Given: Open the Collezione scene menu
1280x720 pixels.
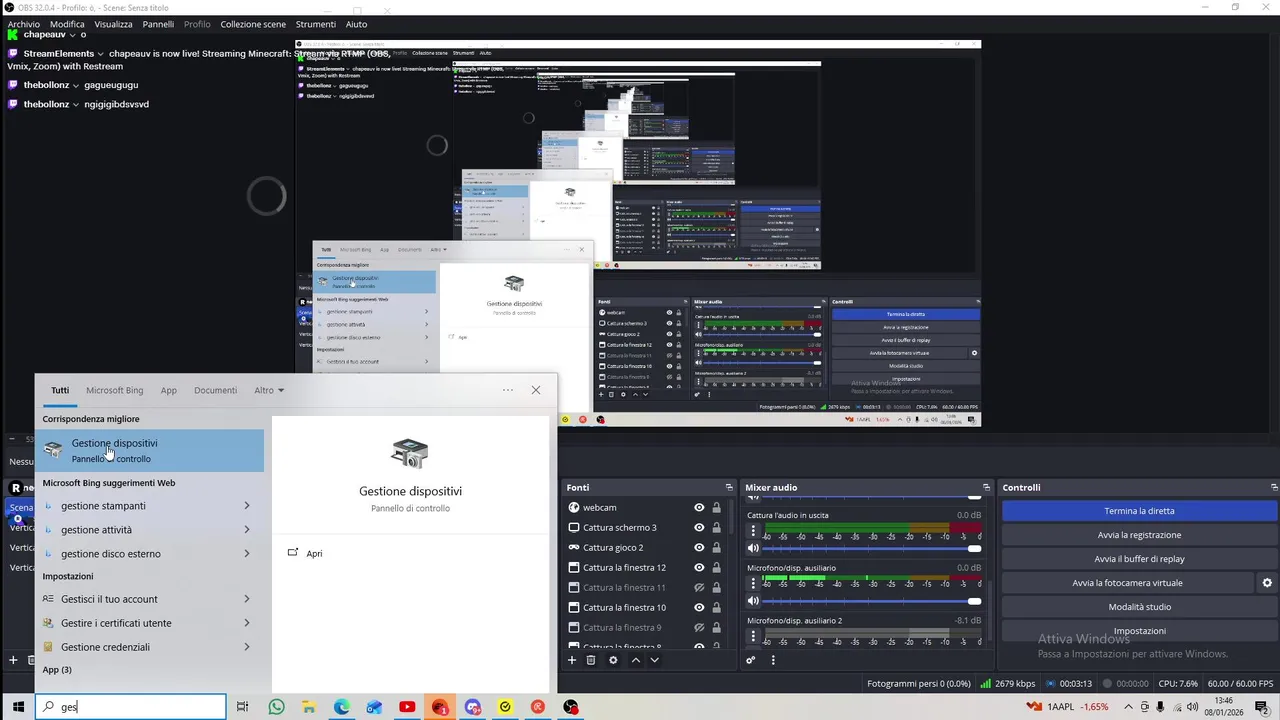Looking at the screenshot, I should pyautogui.click(x=253, y=24).
